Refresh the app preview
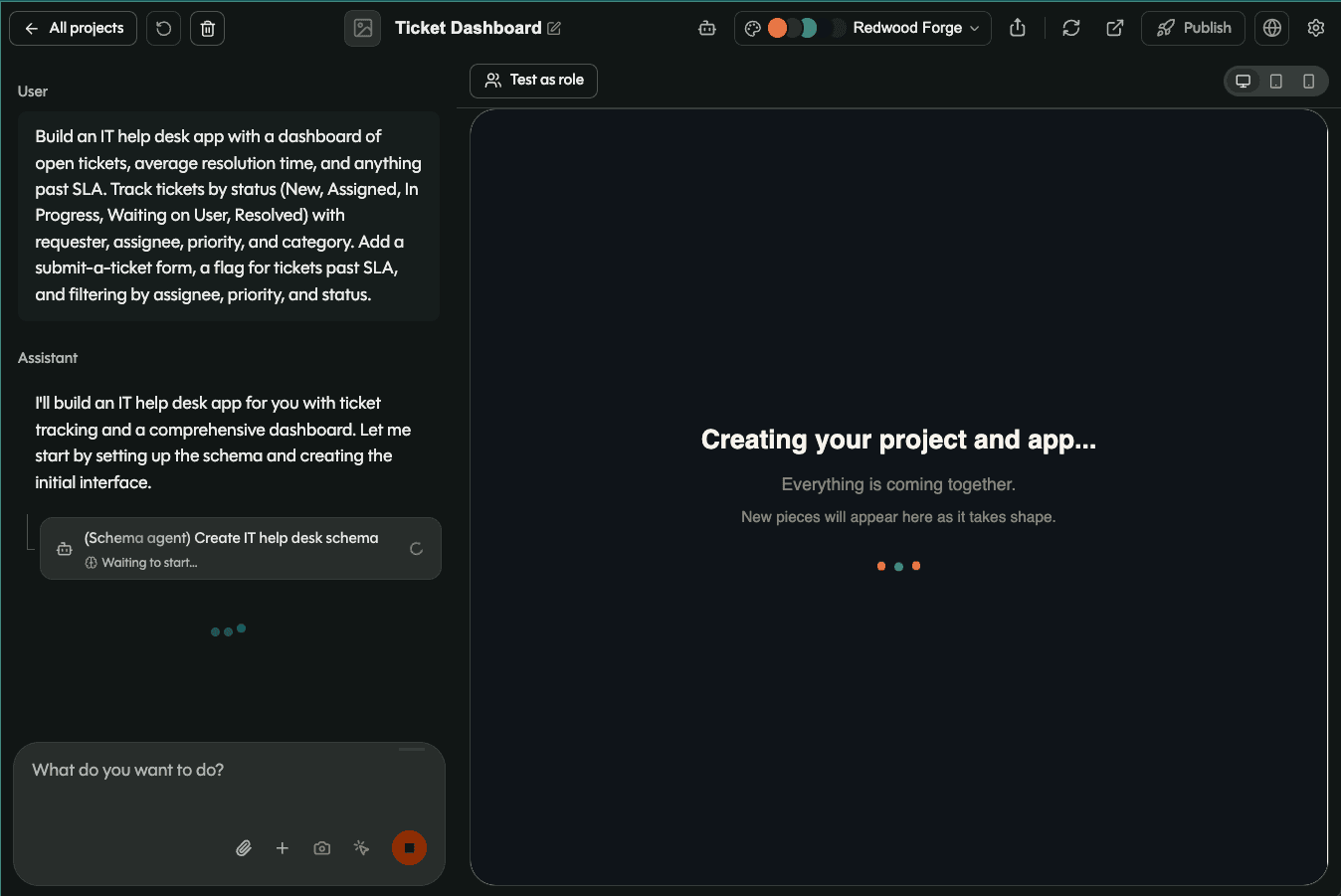The height and width of the screenshot is (896, 1341). 1071,28
